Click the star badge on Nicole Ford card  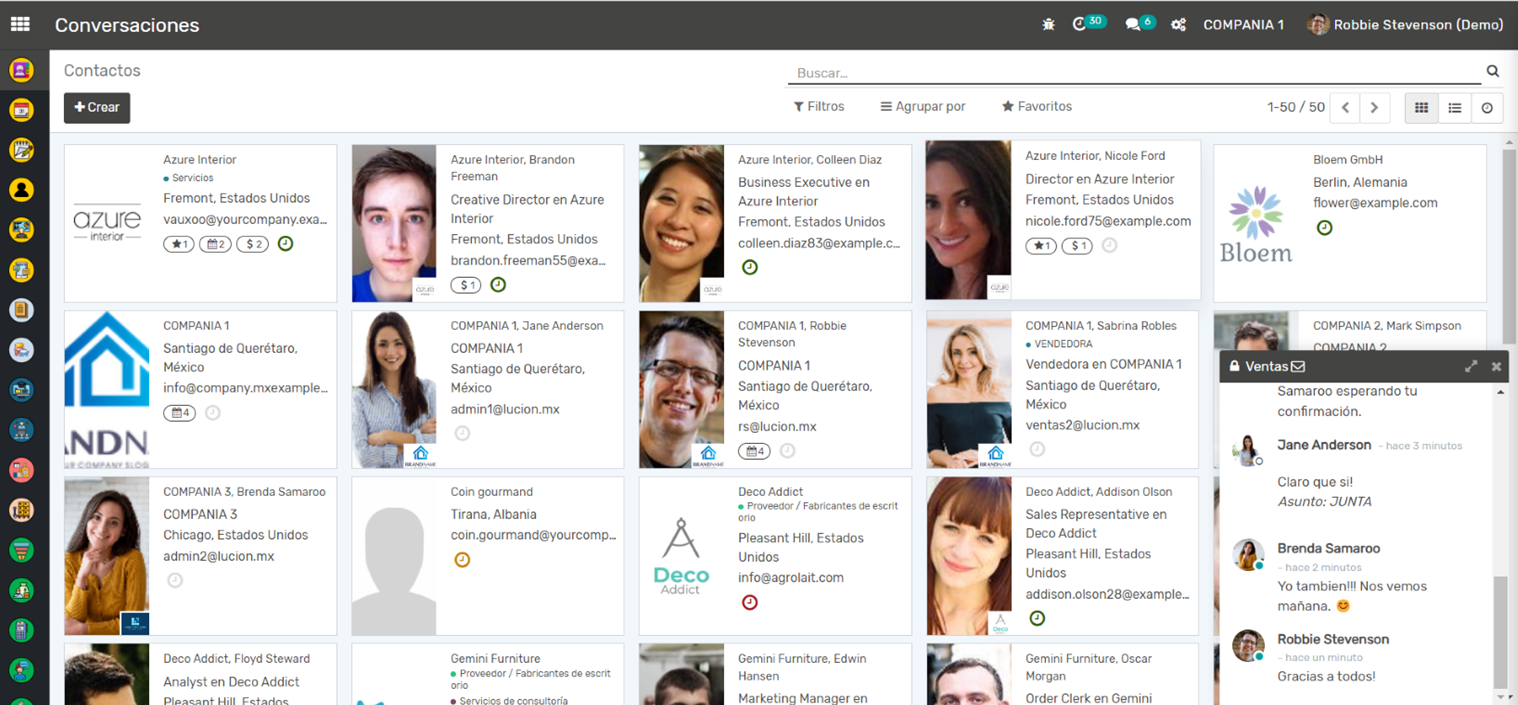(x=1041, y=246)
